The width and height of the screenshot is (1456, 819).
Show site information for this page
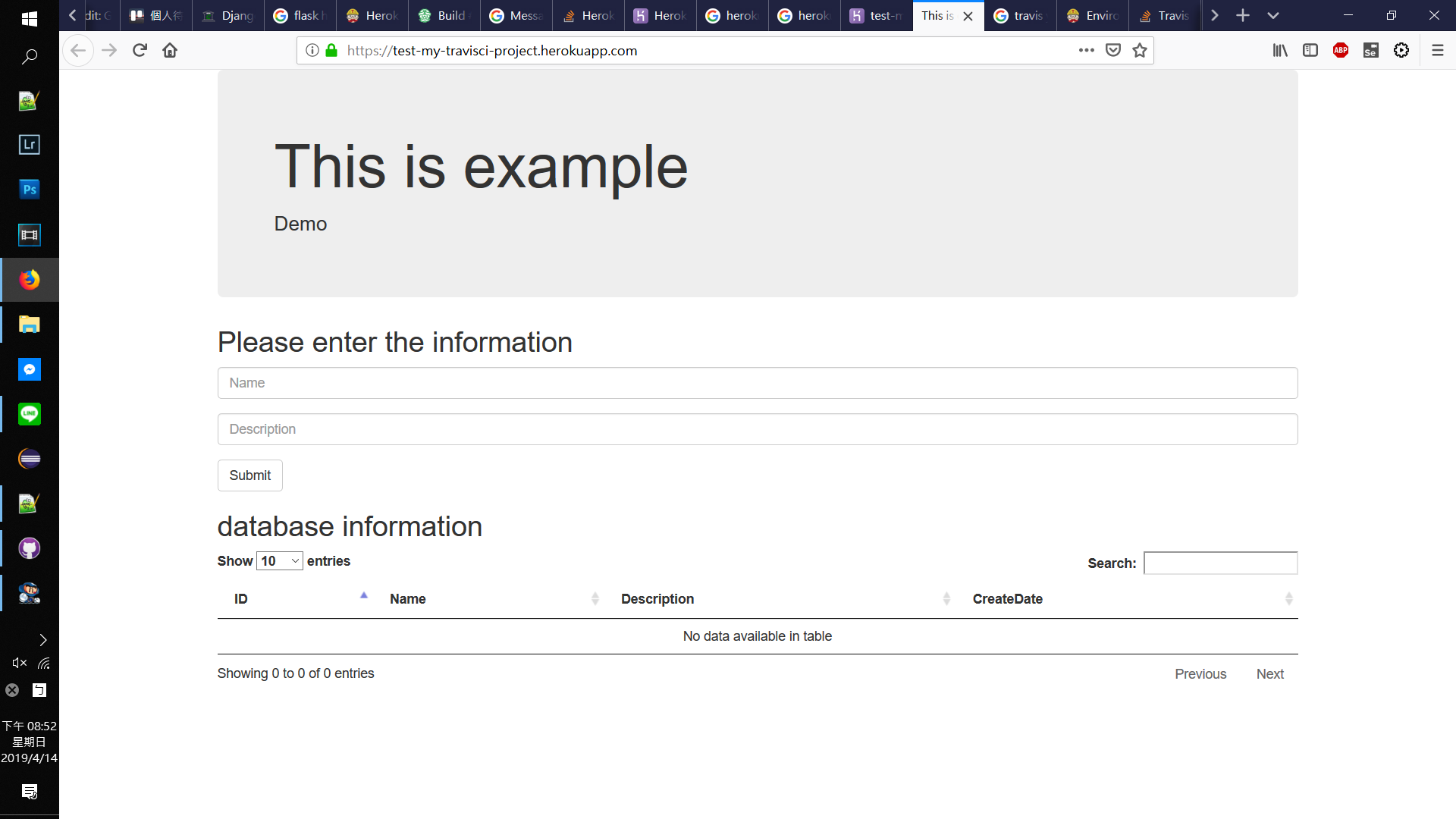point(312,50)
